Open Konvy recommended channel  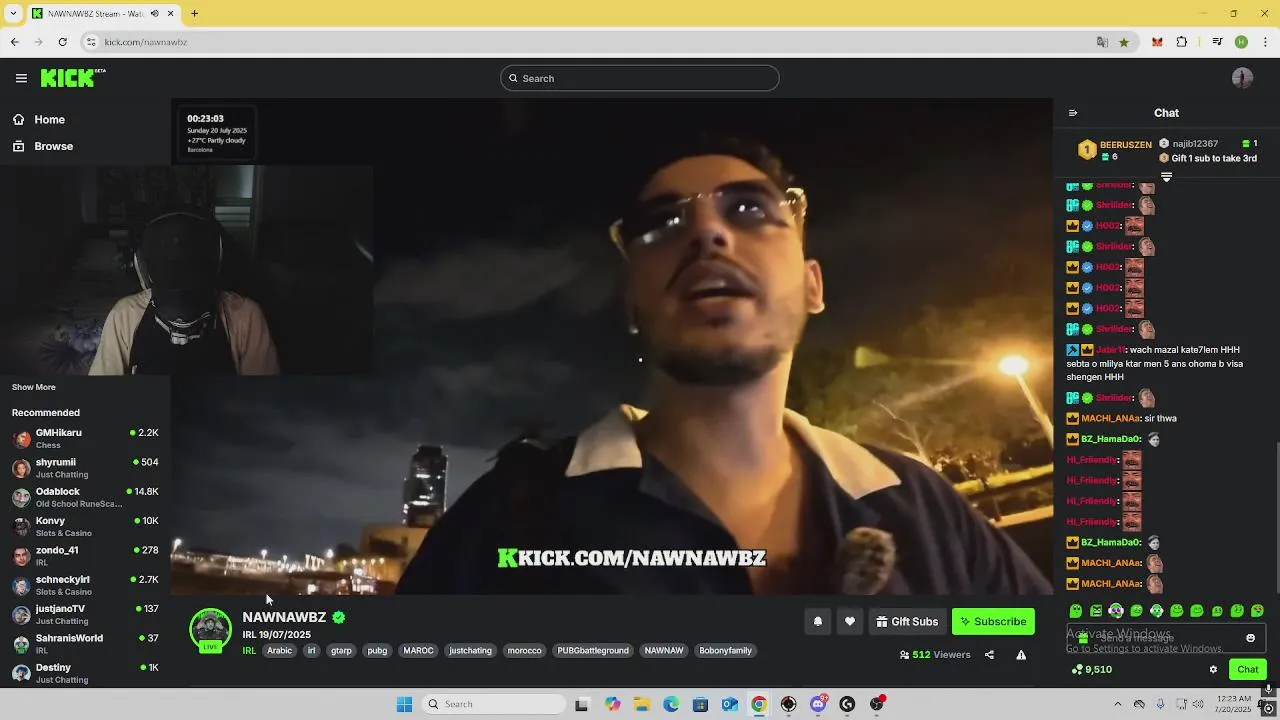(85, 526)
